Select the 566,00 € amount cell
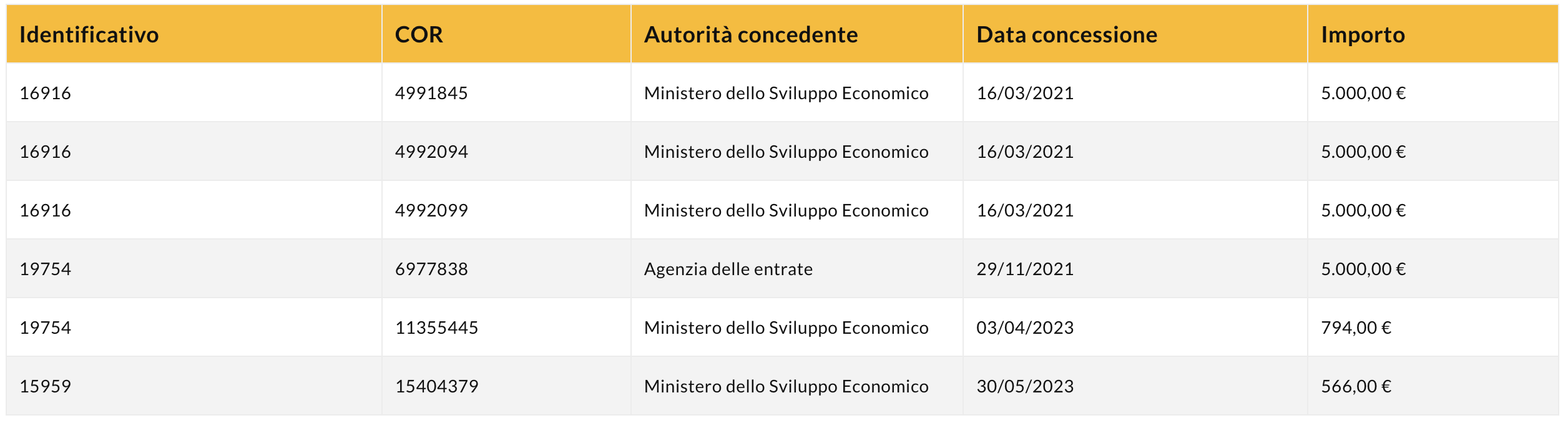1568x423 pixels. point(1356,386)
